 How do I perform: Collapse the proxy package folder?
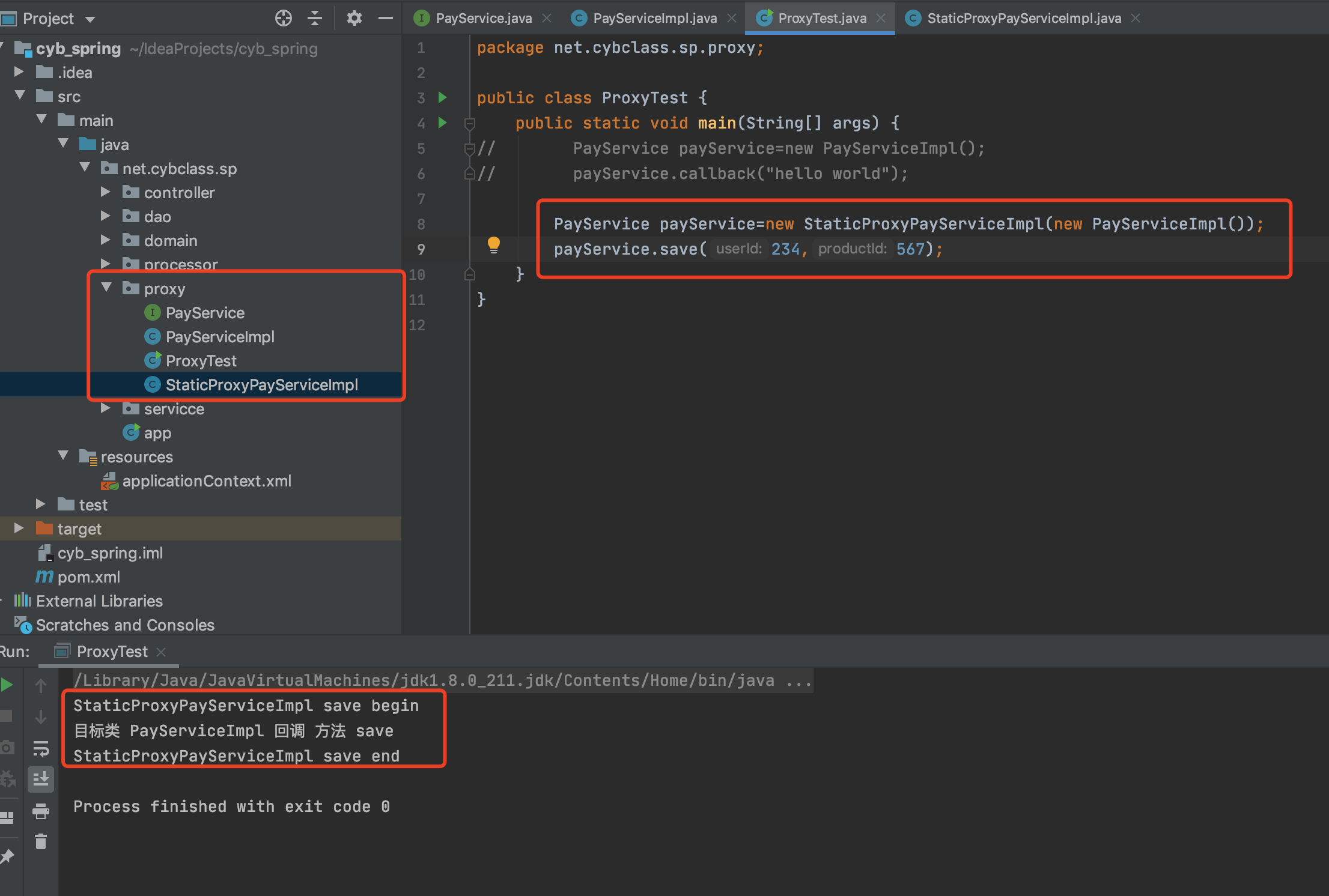click(x=107, y=288)
